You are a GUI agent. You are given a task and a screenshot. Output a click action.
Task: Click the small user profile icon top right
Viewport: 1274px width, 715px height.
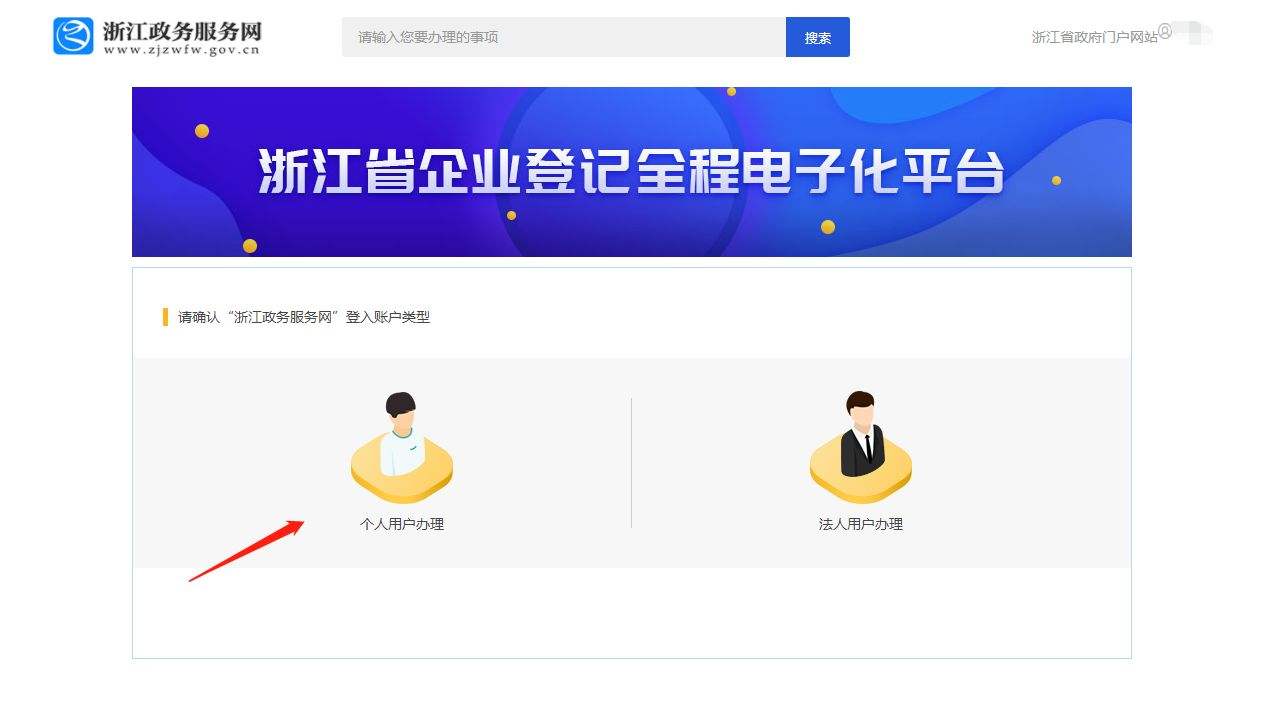pos(1165,31)
